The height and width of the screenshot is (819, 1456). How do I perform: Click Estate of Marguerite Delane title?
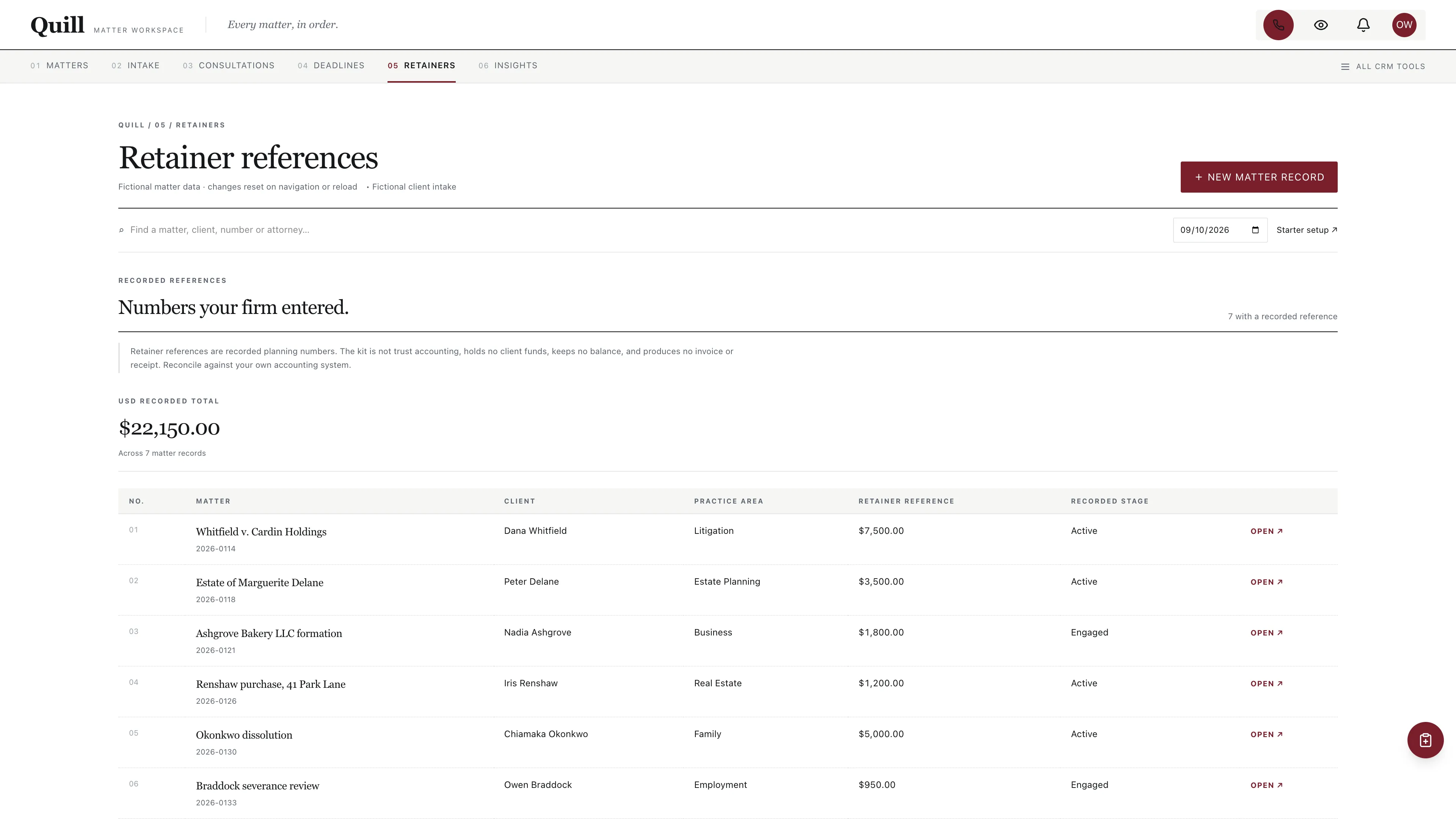coord(259,583)
